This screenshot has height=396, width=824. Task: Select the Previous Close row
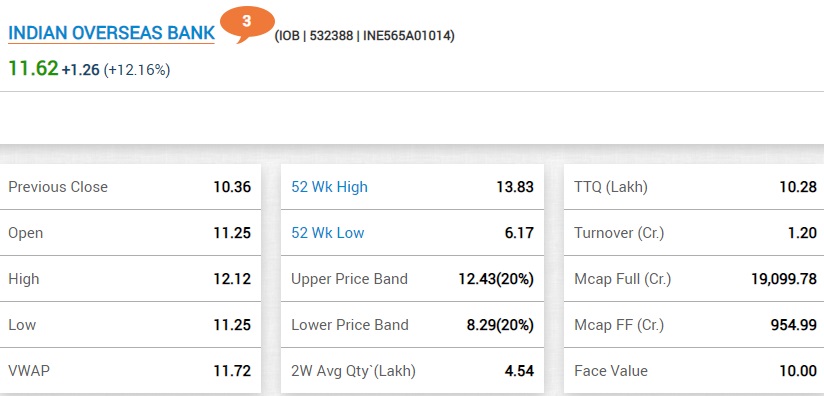(130, 187)
